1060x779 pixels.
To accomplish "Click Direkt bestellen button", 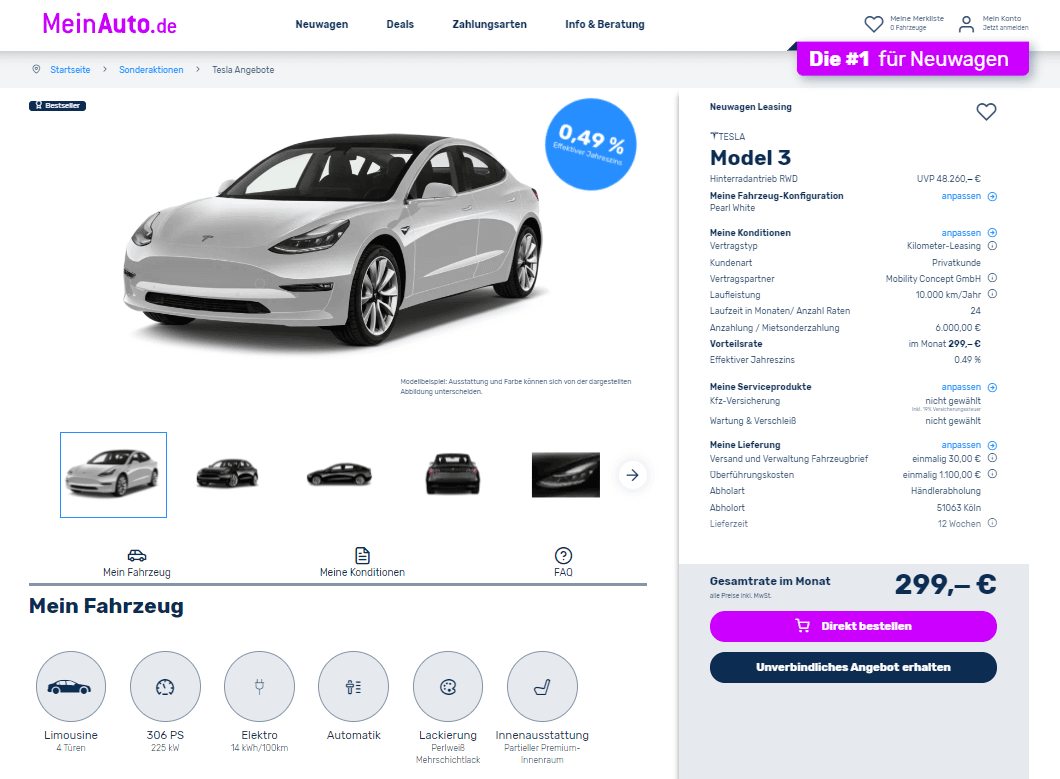I will pyautogui.click(x=853, y=626).
